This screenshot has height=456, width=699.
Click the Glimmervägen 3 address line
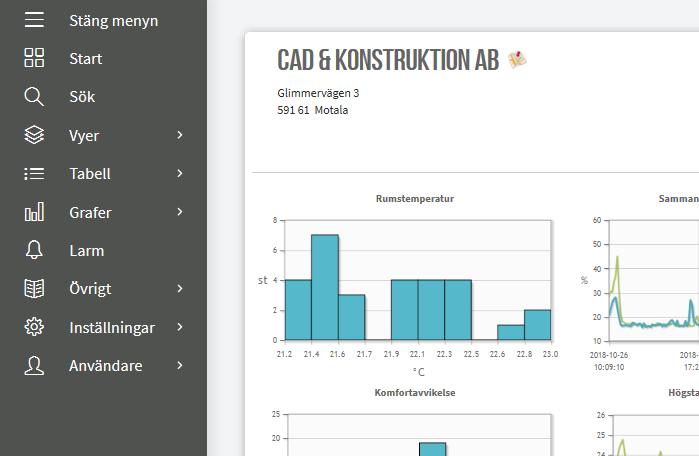[x=318, y=93]
